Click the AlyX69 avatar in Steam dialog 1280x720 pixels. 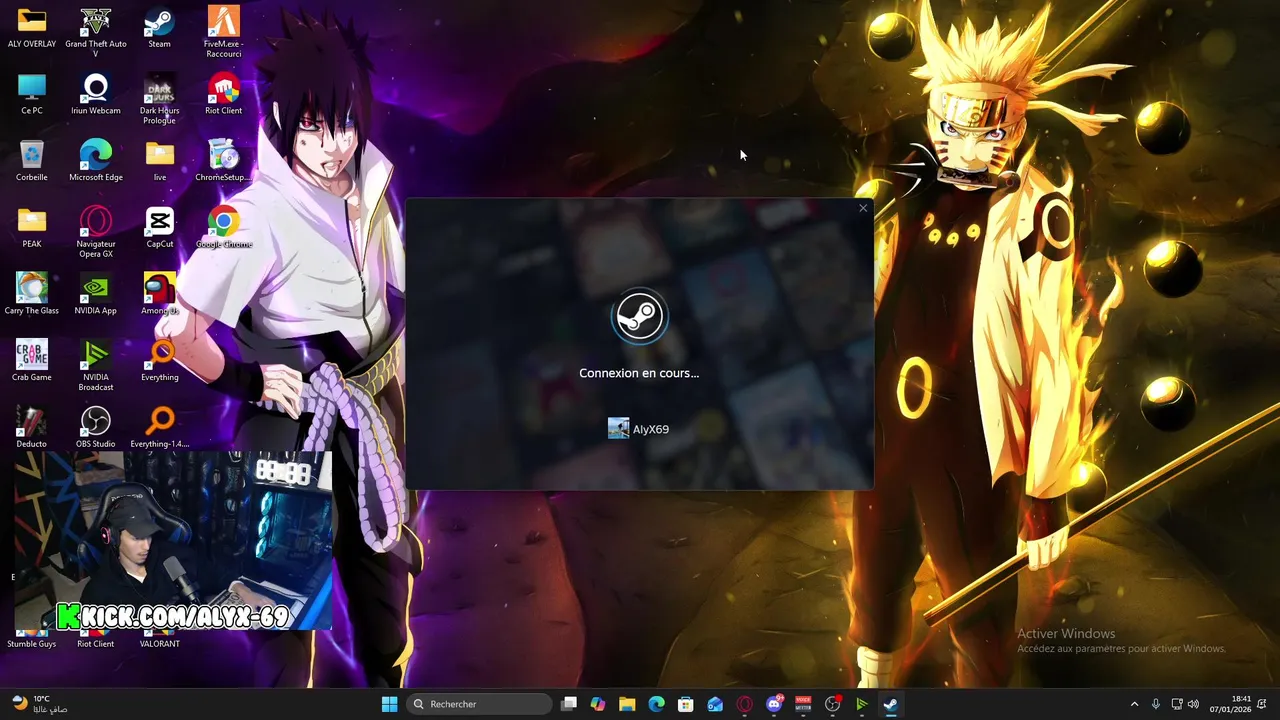[618, 428]
